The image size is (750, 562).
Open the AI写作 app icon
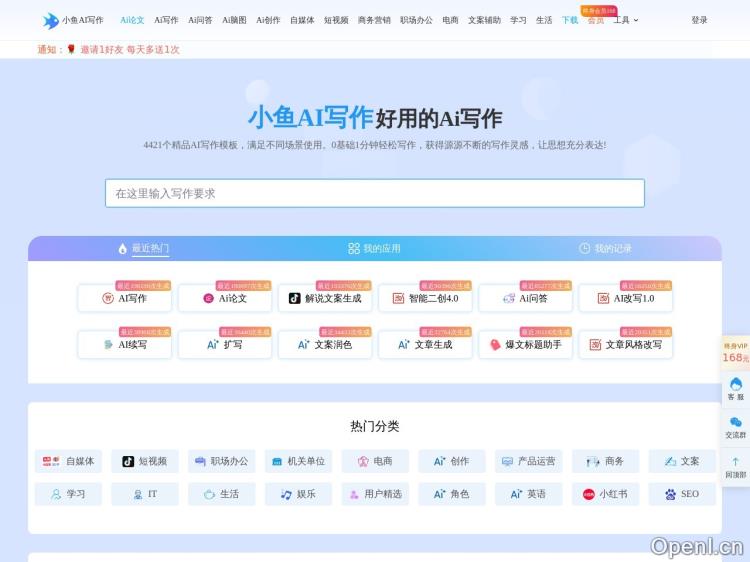108,298
